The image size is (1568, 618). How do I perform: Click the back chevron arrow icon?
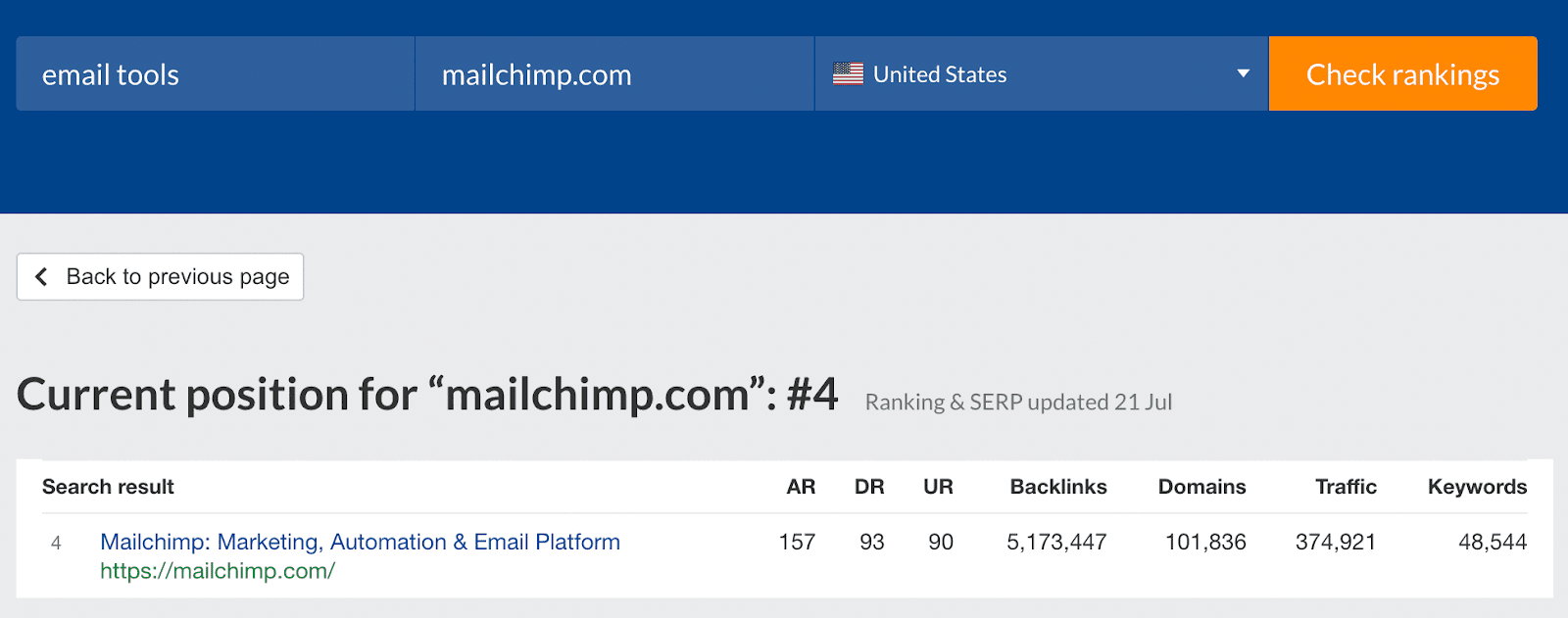(41, 277)
